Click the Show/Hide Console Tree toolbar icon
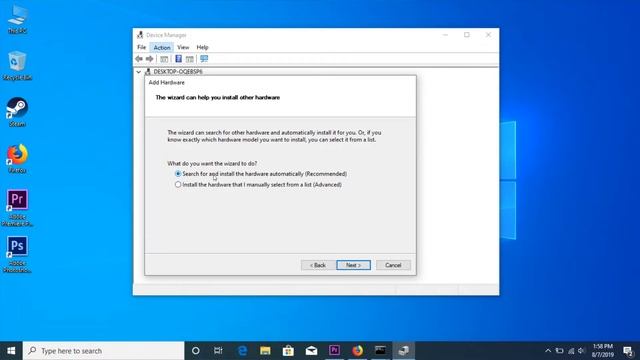The height and width of the screenshot is (360, 640). click(x=164, y=59)
